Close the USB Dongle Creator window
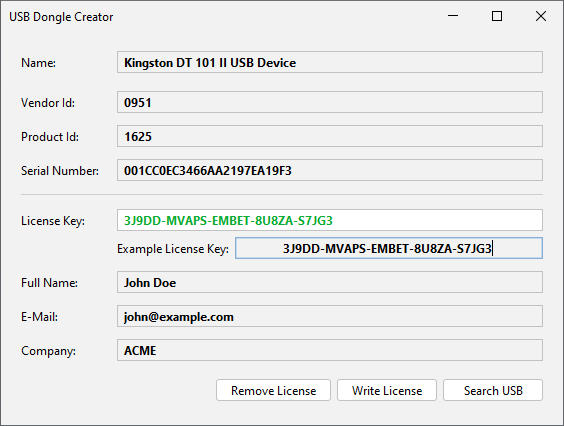Screen dimensions: 564x426 pos(541,16)
